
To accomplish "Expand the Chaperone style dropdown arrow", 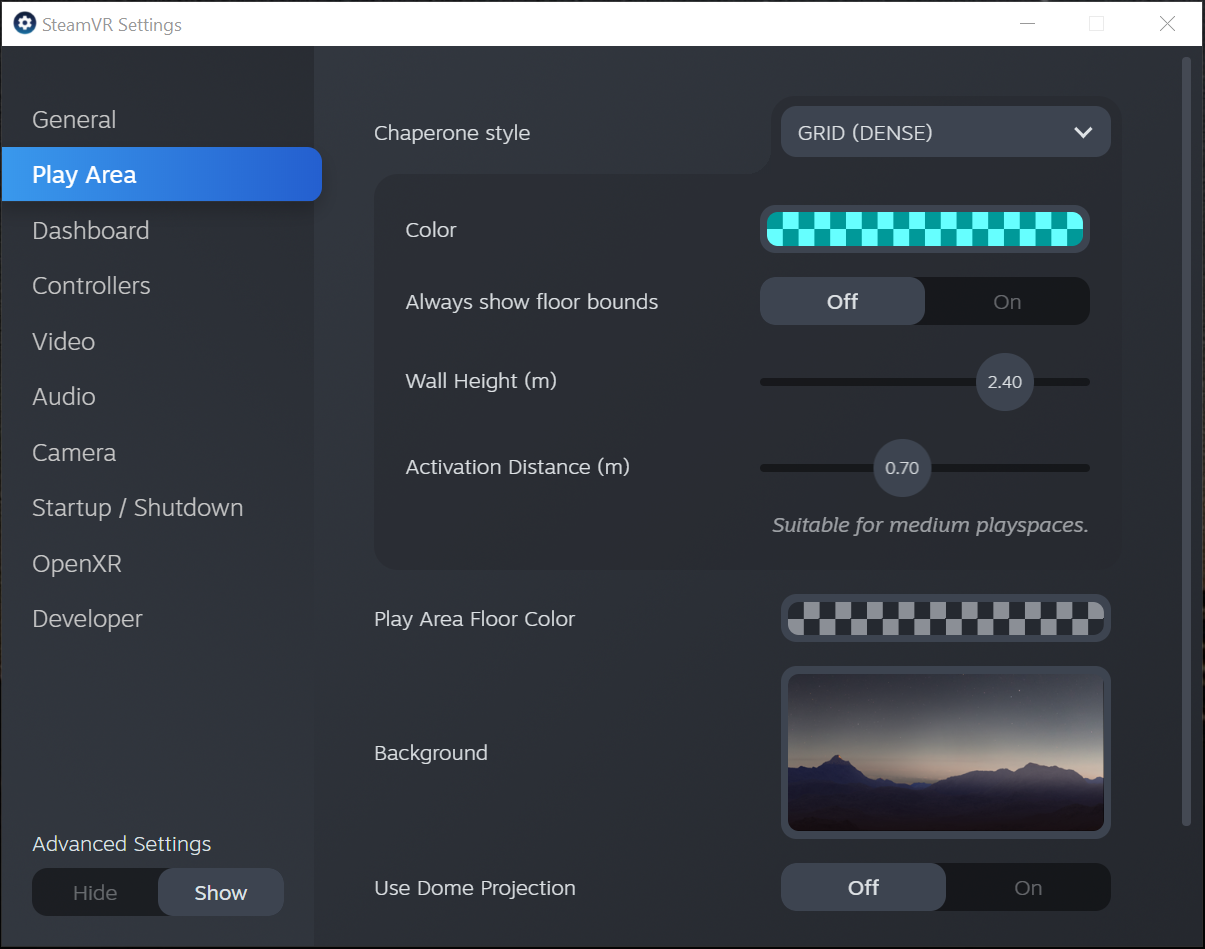I will (1083, 133).
